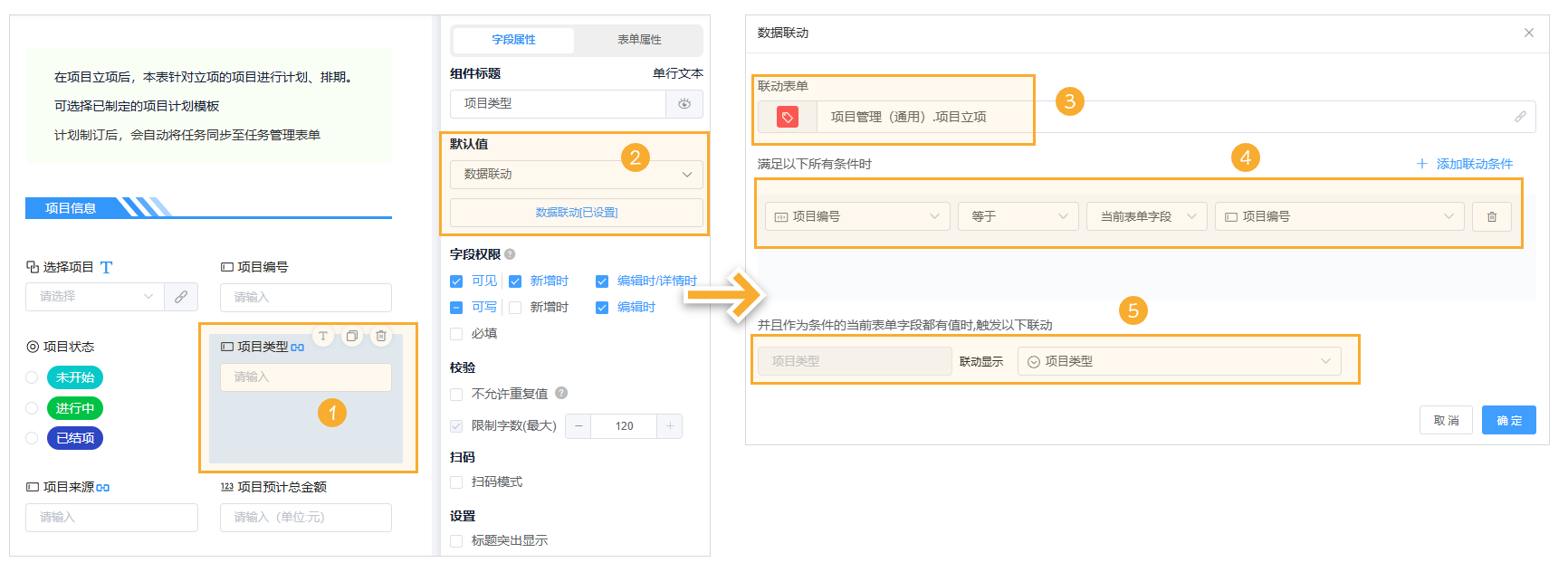
Task: Toggle the 编辑时 checkbox in 可写 row
Action: click(602, 308)
